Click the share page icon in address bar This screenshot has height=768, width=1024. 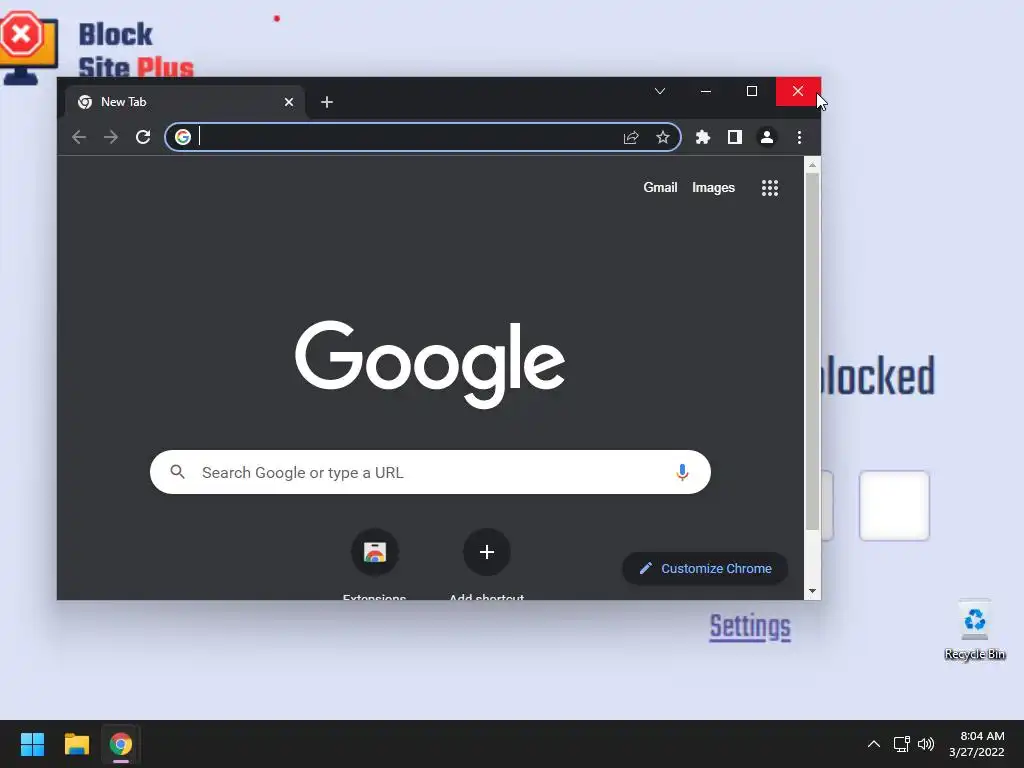(631, 137)
